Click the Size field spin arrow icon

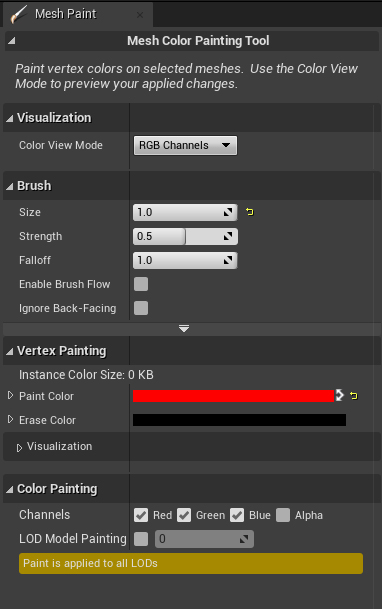pyautogui.click(x=228, y=212)
